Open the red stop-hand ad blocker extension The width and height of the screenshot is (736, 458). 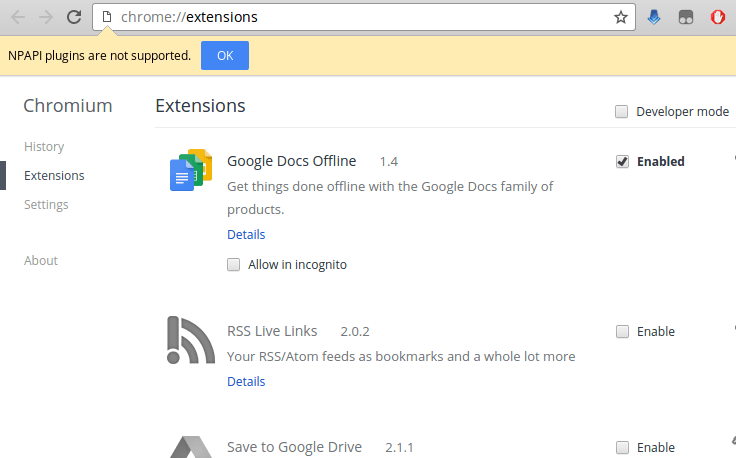tap(717, 17)
